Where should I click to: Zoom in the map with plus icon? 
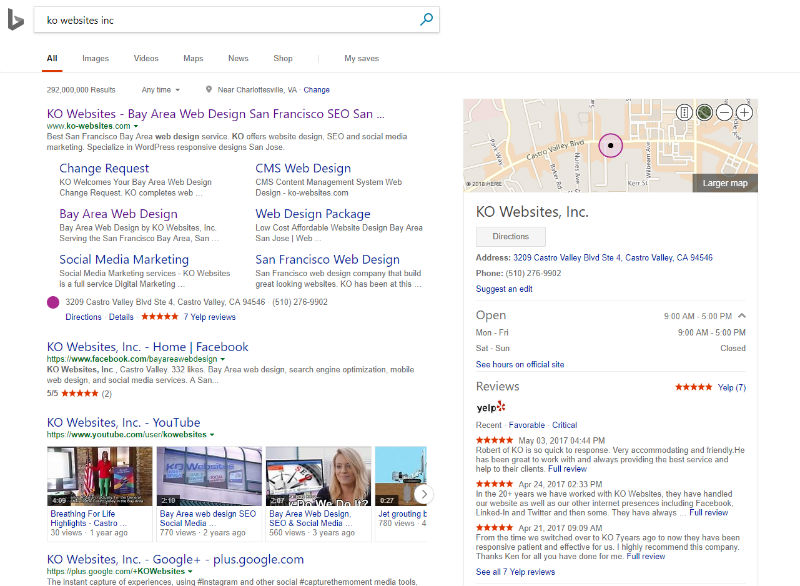coord(744,112)
